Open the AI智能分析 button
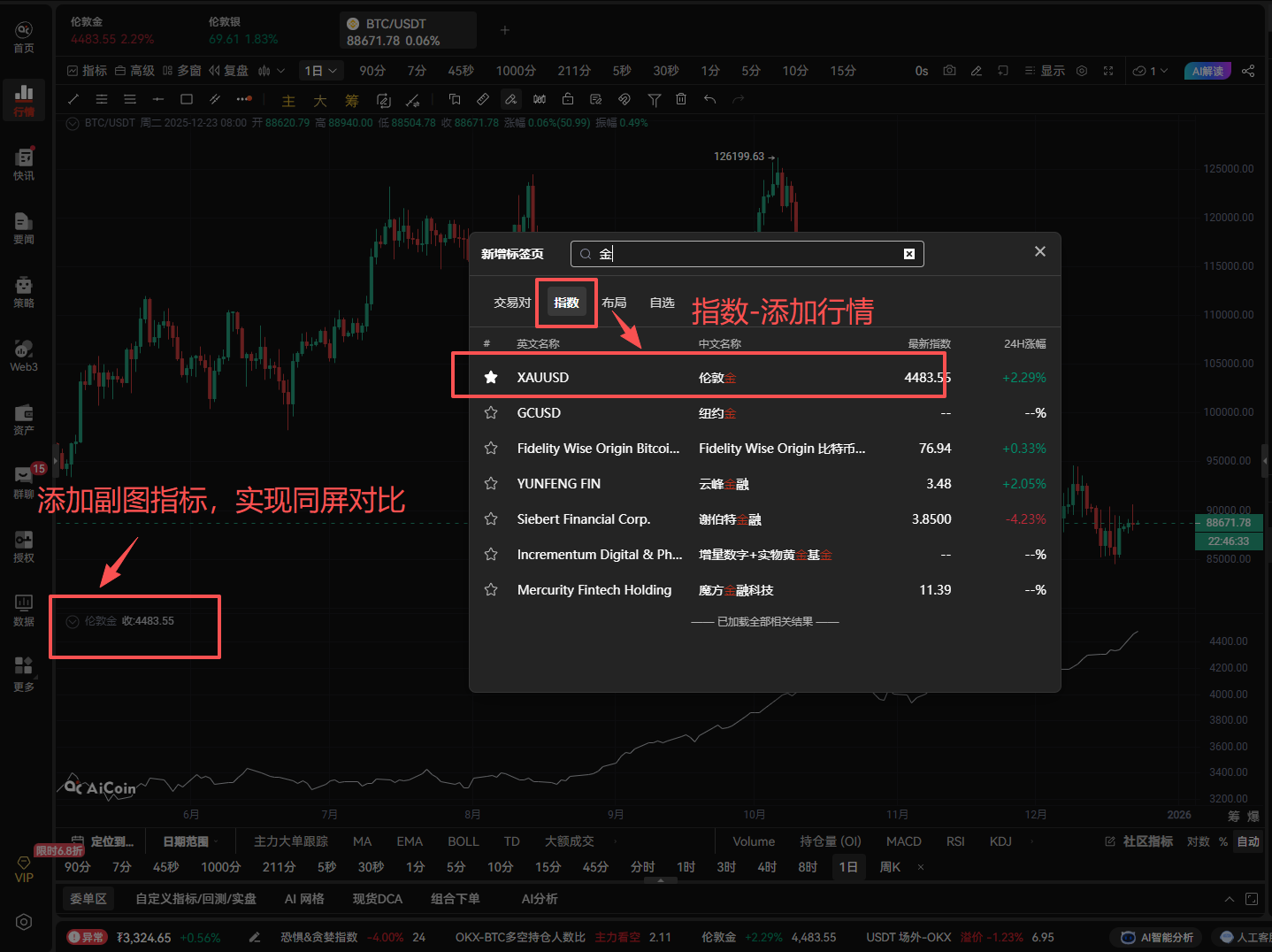Viewport: 1272px width, 952px height. 1157,937
